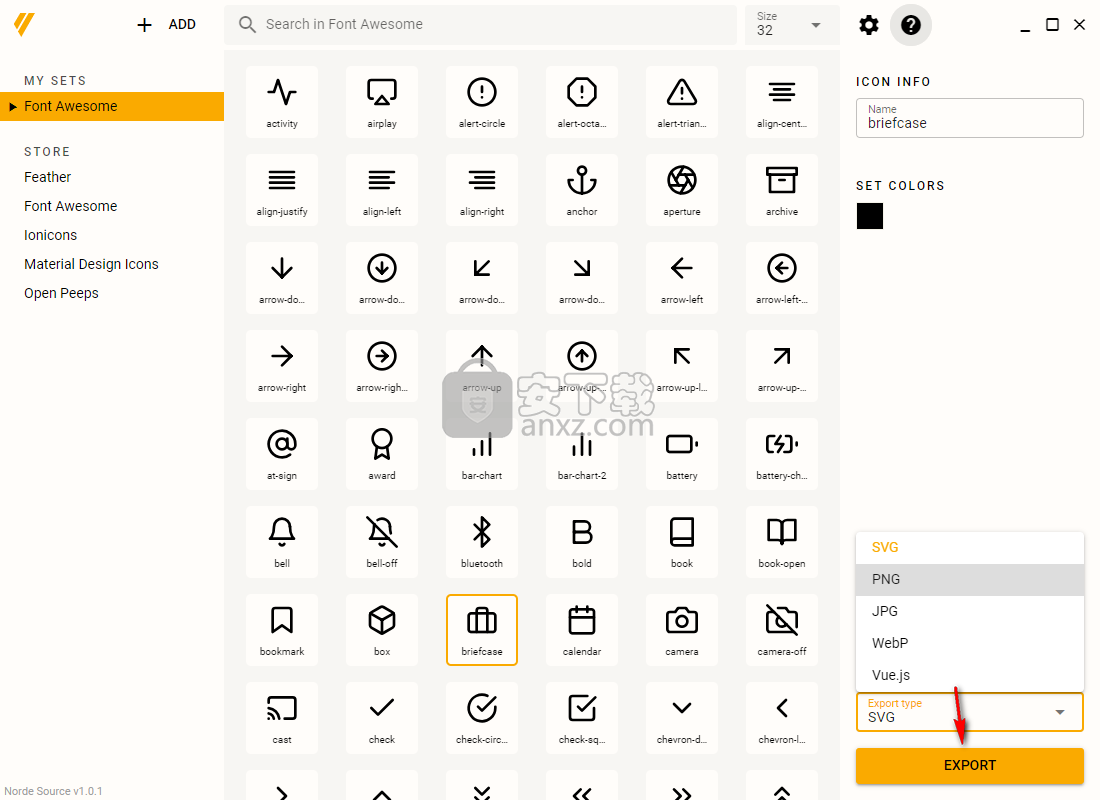Select the bell icon
Viewport: 1100px width, 800px height.
click(x=282, y=542)
